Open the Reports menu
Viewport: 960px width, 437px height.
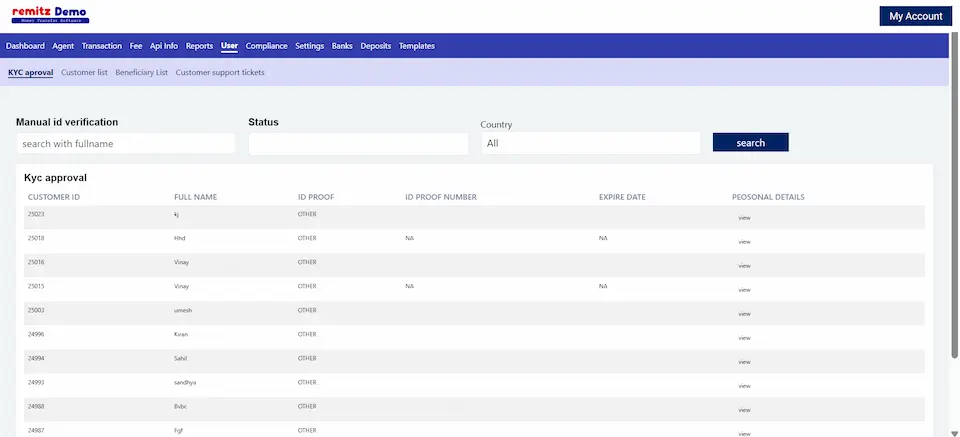coord(200,46)
